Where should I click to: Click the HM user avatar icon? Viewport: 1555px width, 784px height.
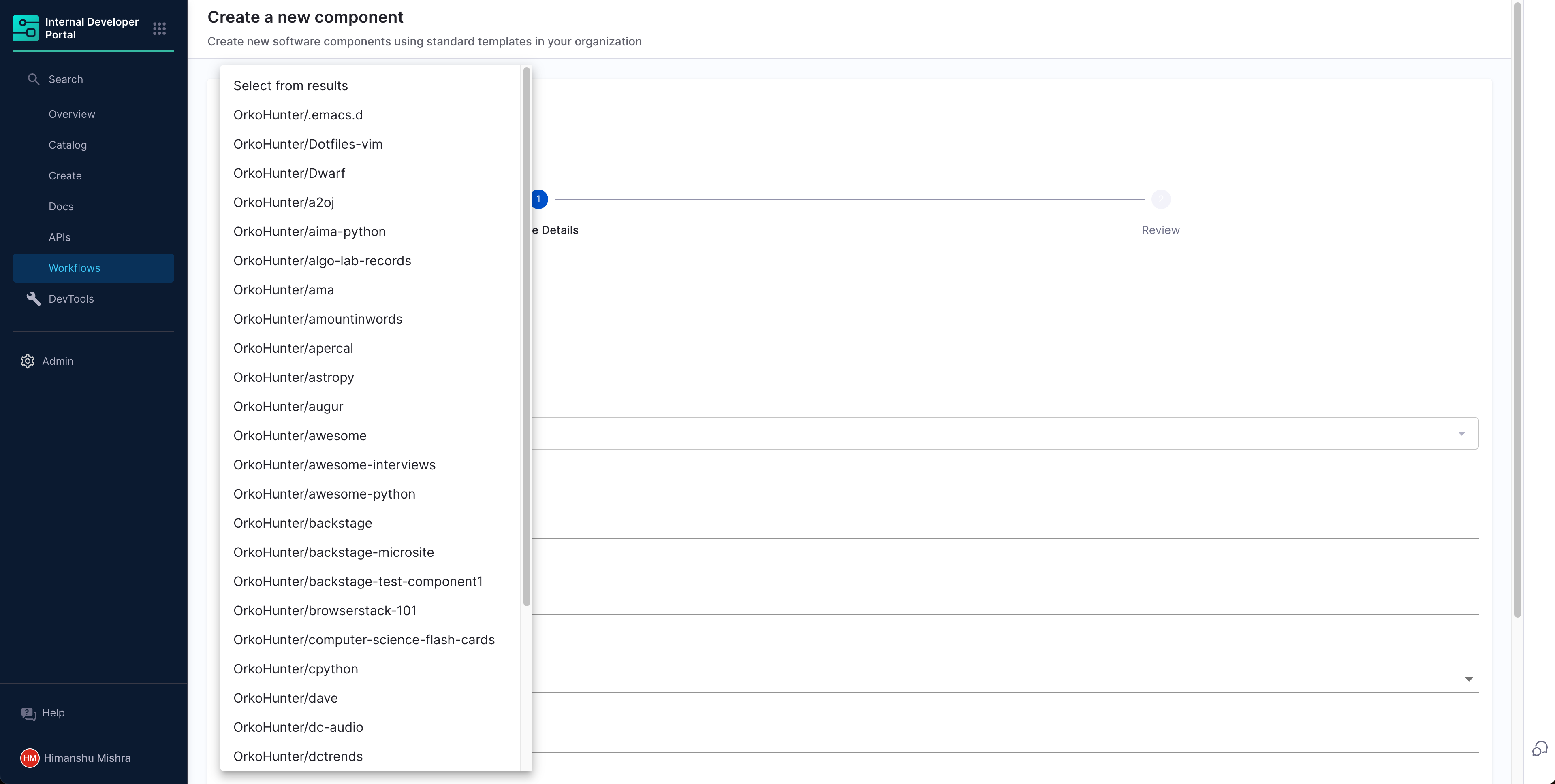click(30, 758)
